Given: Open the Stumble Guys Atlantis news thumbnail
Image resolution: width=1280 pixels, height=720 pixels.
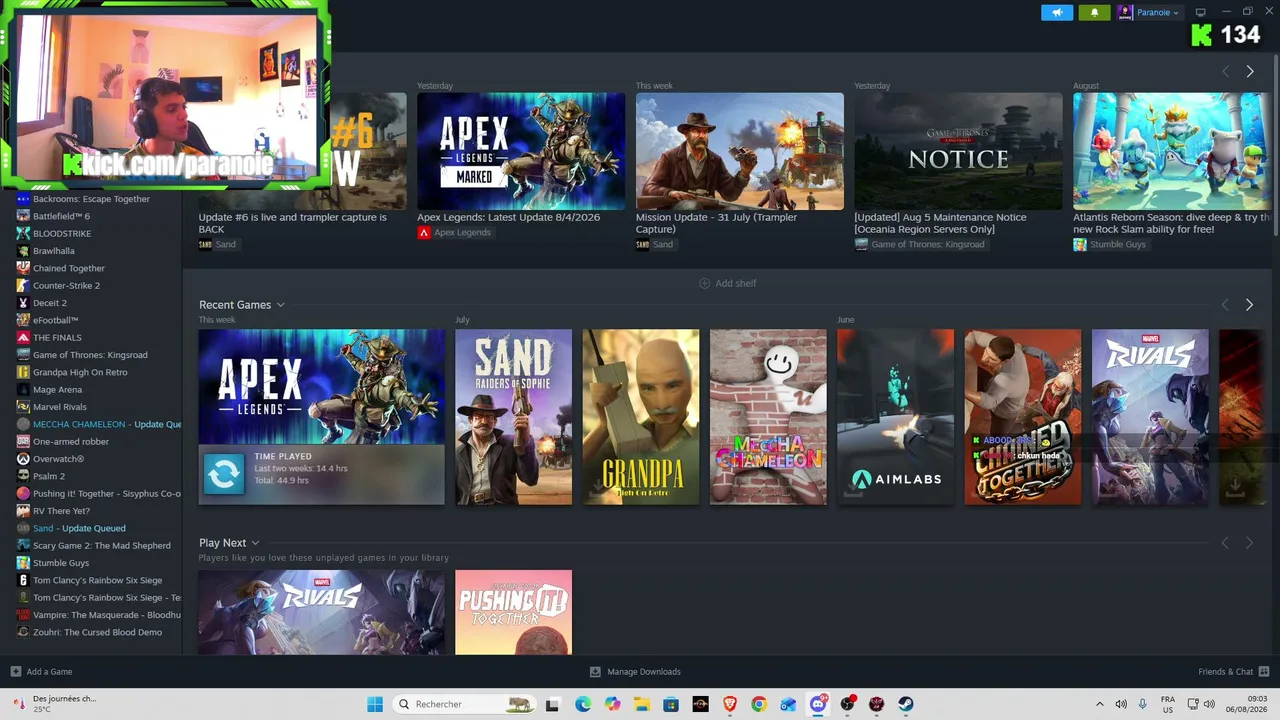Looking at the screenshot, I should (1172, 151).
